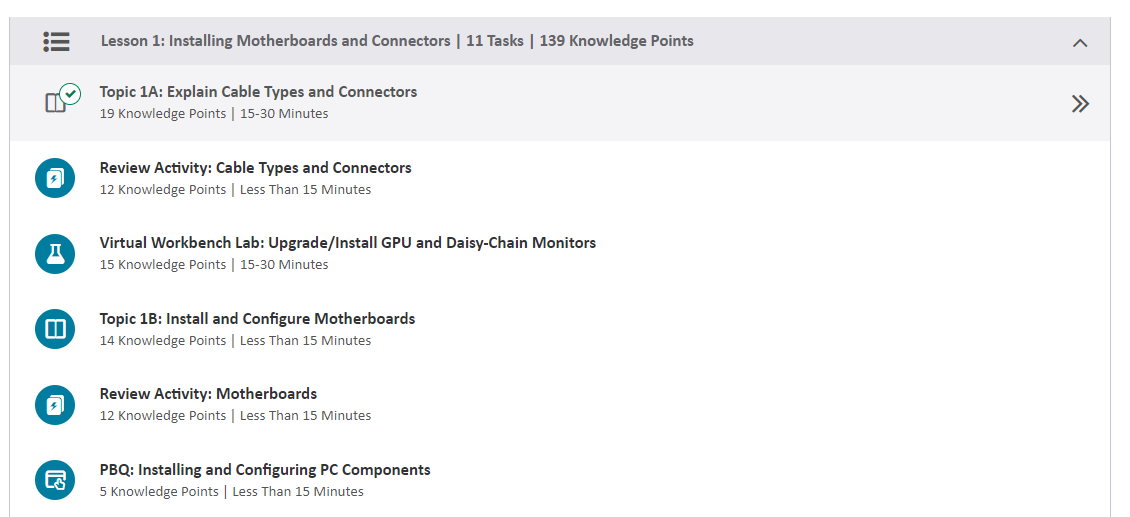Open Review Activity: Cable Types and Connectors

coord(255,167)
